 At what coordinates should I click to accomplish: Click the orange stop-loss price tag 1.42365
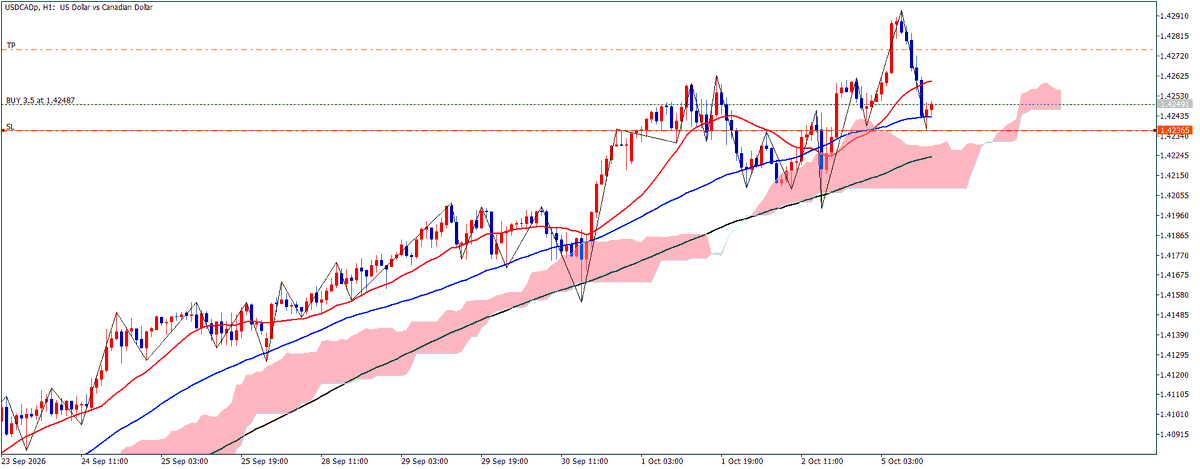coord(1173,130)
